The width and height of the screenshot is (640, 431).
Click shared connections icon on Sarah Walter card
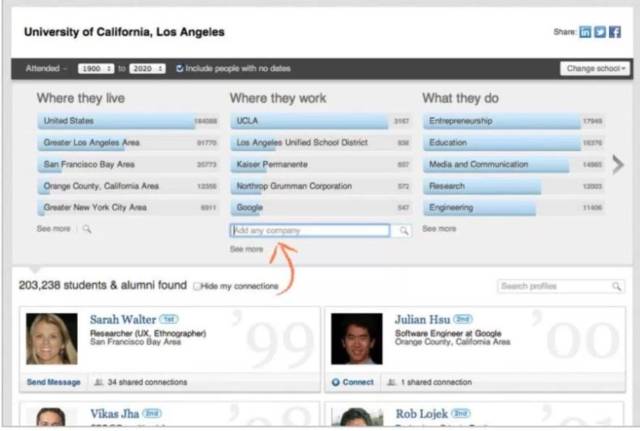coord(98,382)
